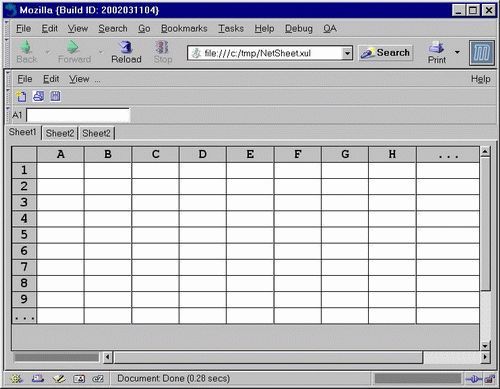Image resolution: width=500 pixels, height=389 pixels.
Task: Open IRC Chat from status bar
Action: coord(98,379)
